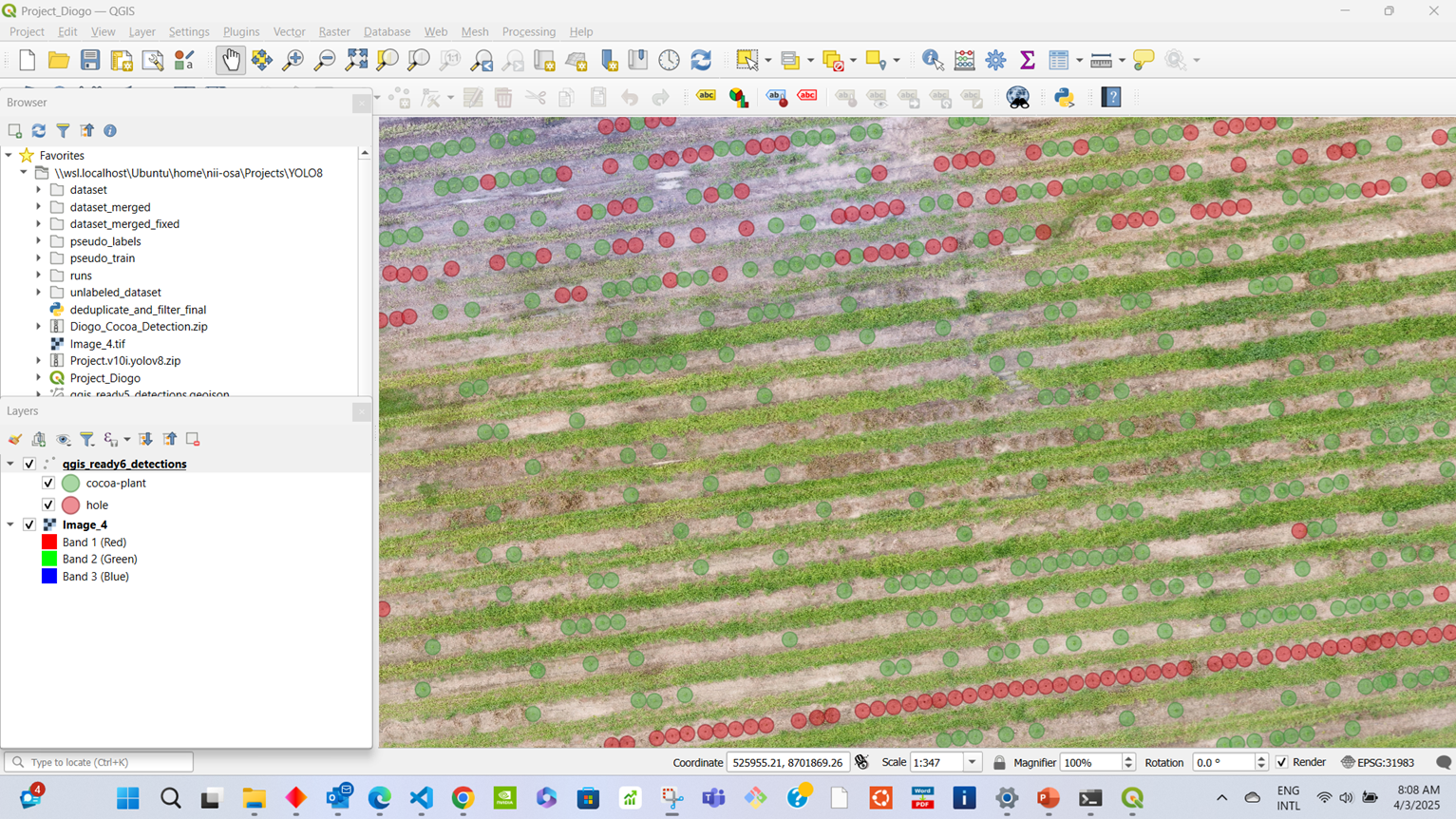Open the Measure tool dropdown arrow
The height and width of the screenshot is (819, 1456).
1122,60
